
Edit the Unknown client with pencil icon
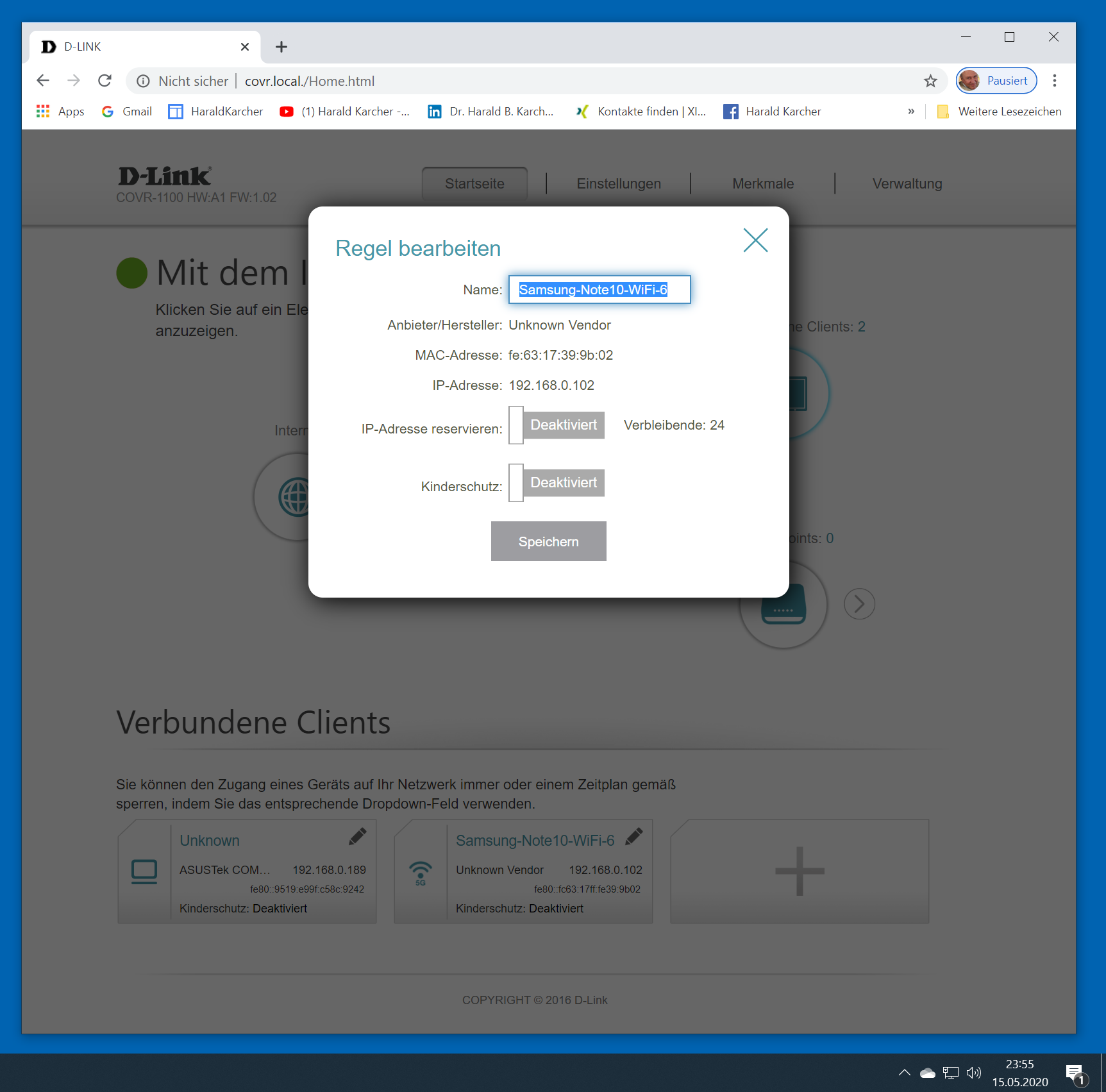pyautogui.click(x=357, y=836)
